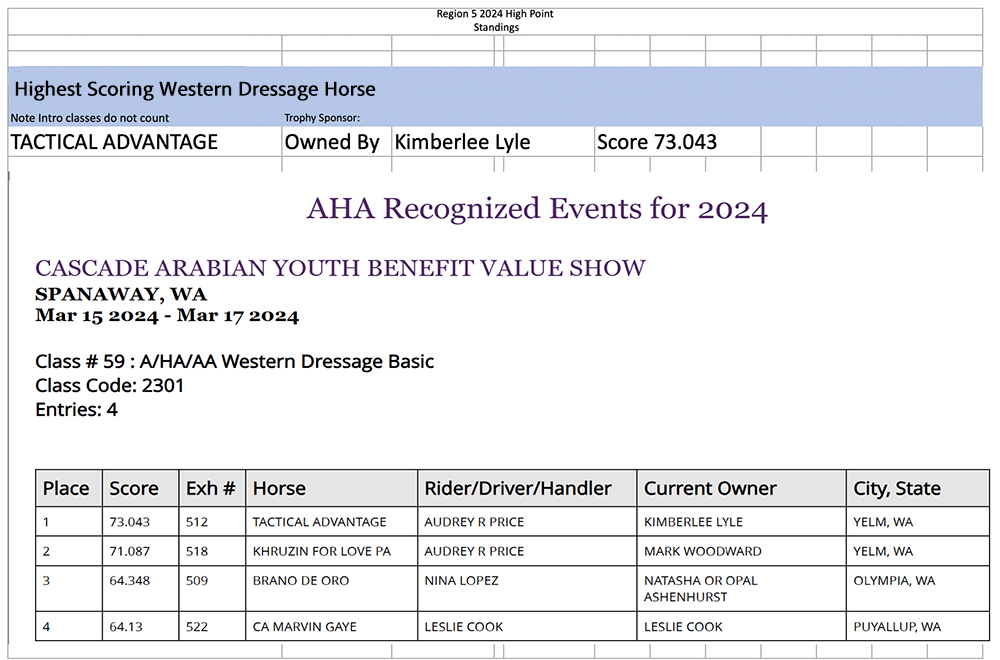Select the 'Kimberlee Lyle' owner cell
This screenshot has height=660, width=1000.
(492, 142)
